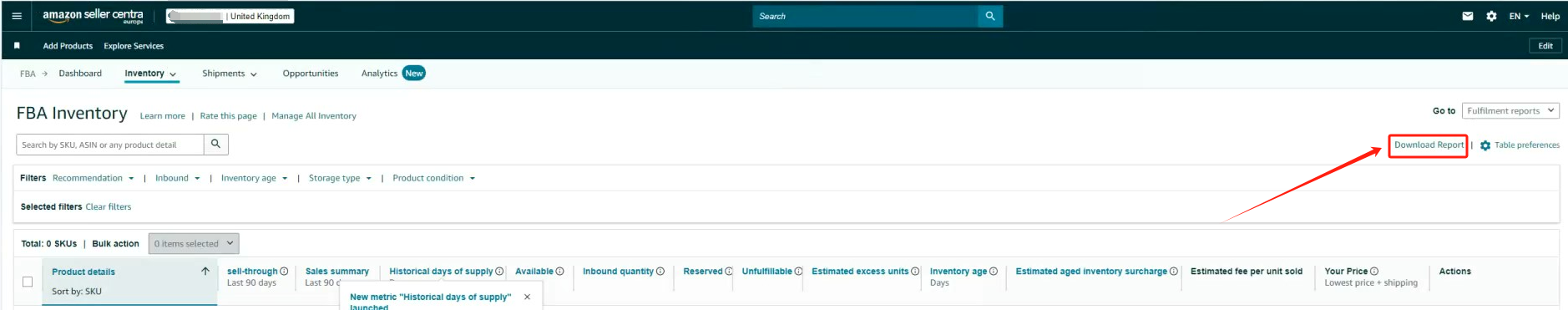Click the sort arrow in Product details column

[205, 272]
